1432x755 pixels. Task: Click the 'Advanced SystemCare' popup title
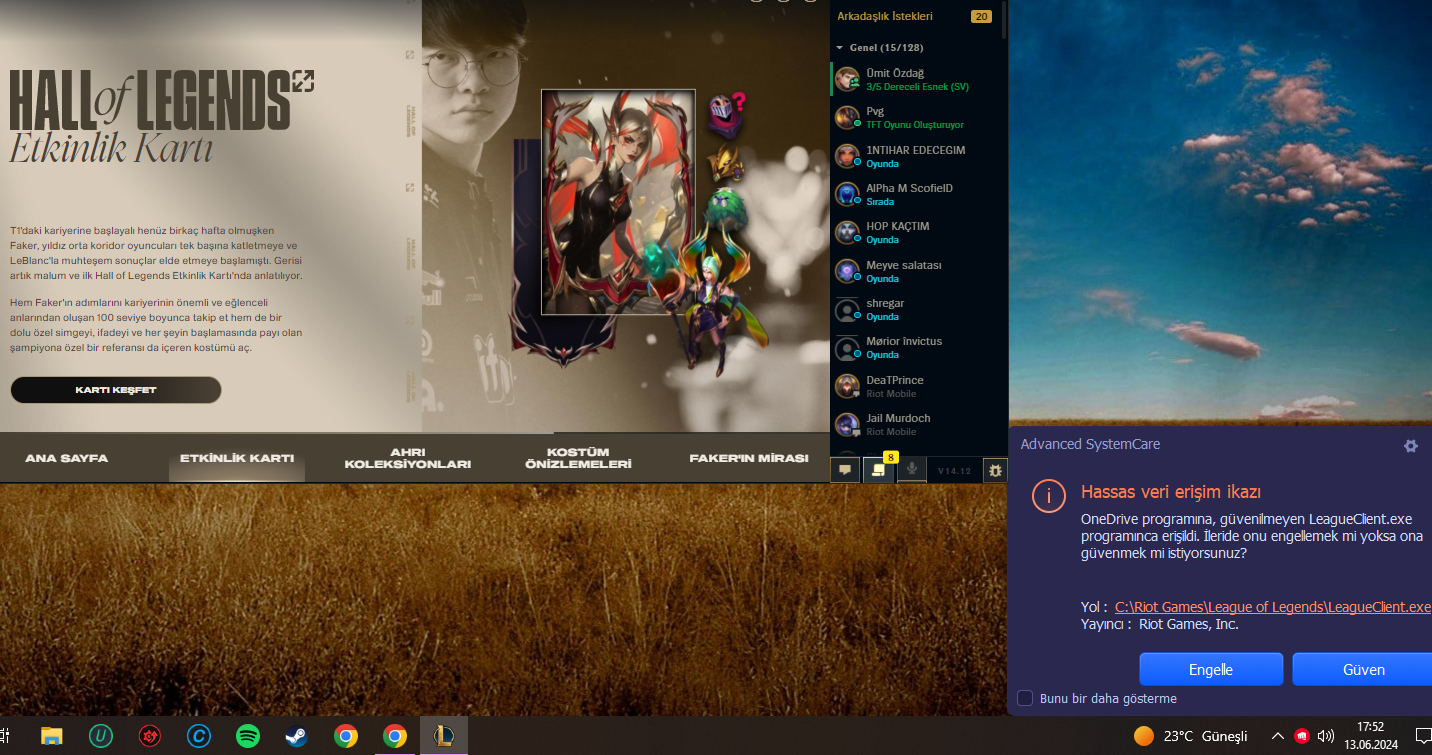coord(1090,444)
